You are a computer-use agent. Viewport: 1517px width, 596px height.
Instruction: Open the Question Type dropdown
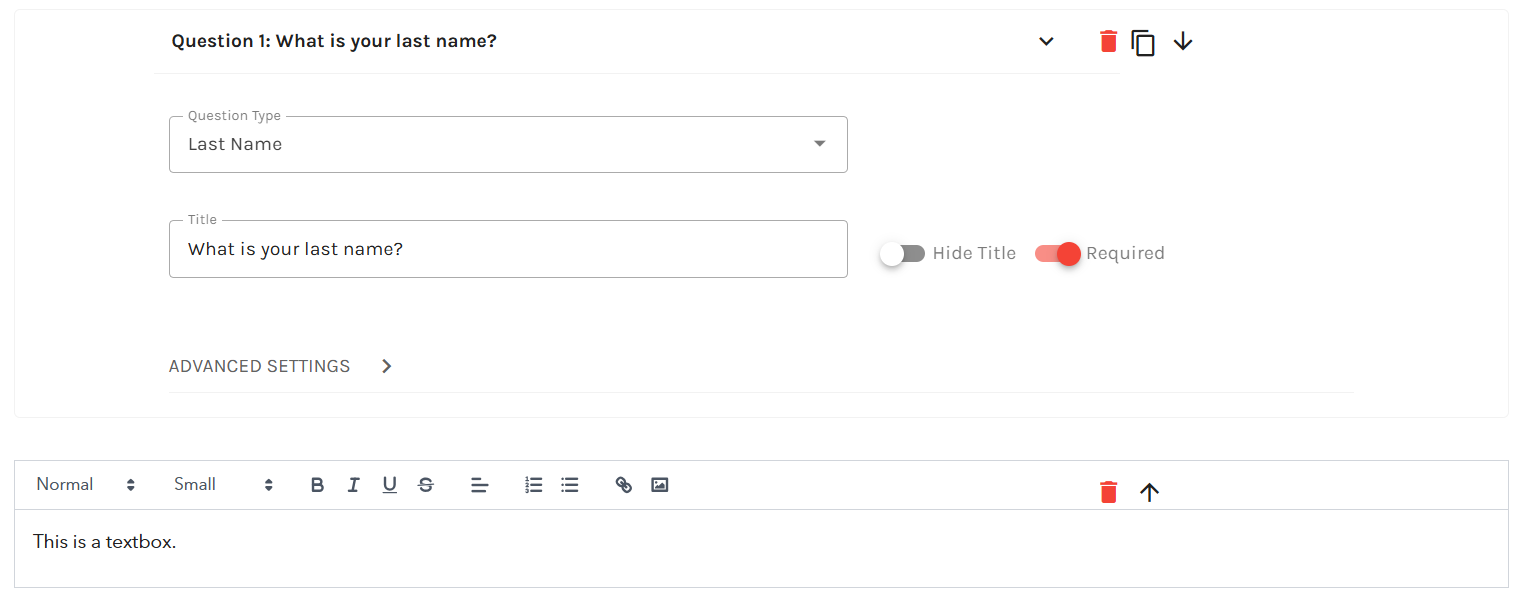pos(508,144)
